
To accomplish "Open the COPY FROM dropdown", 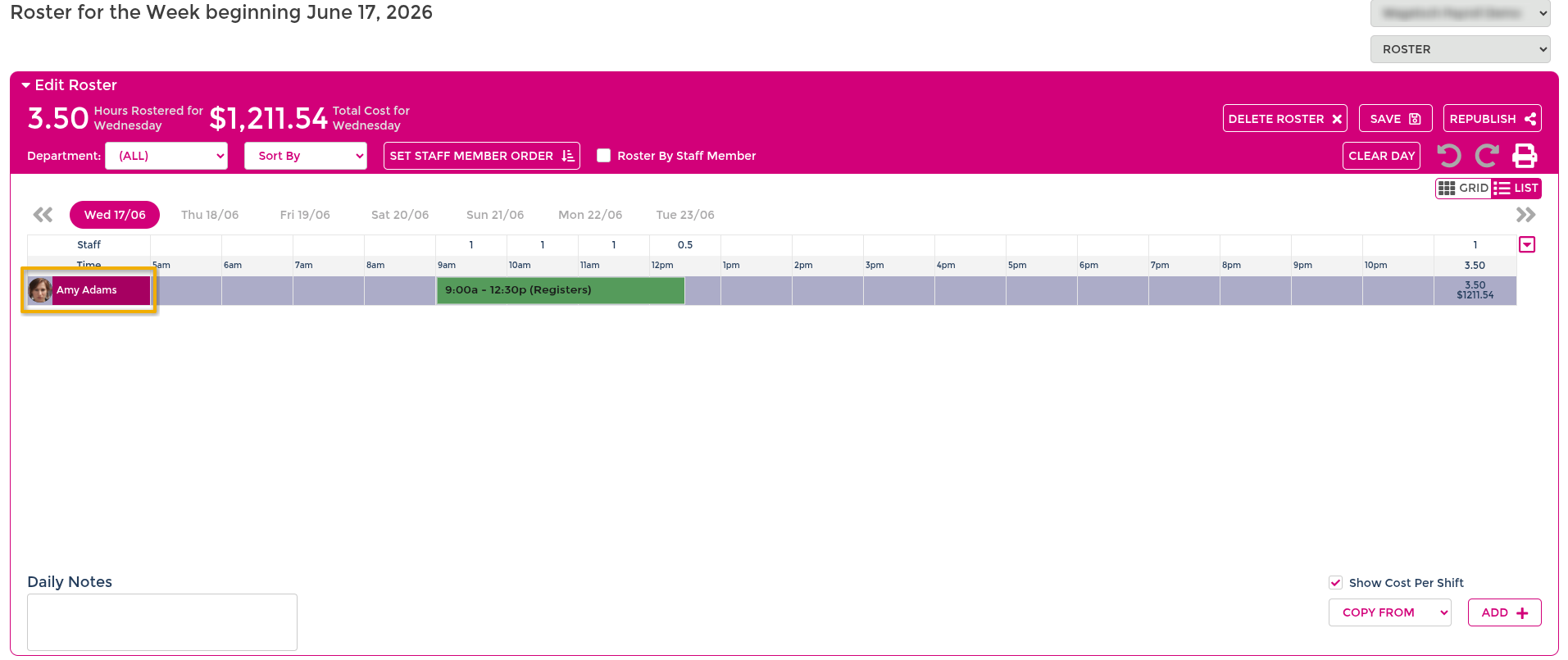I will click(1390, 612).
